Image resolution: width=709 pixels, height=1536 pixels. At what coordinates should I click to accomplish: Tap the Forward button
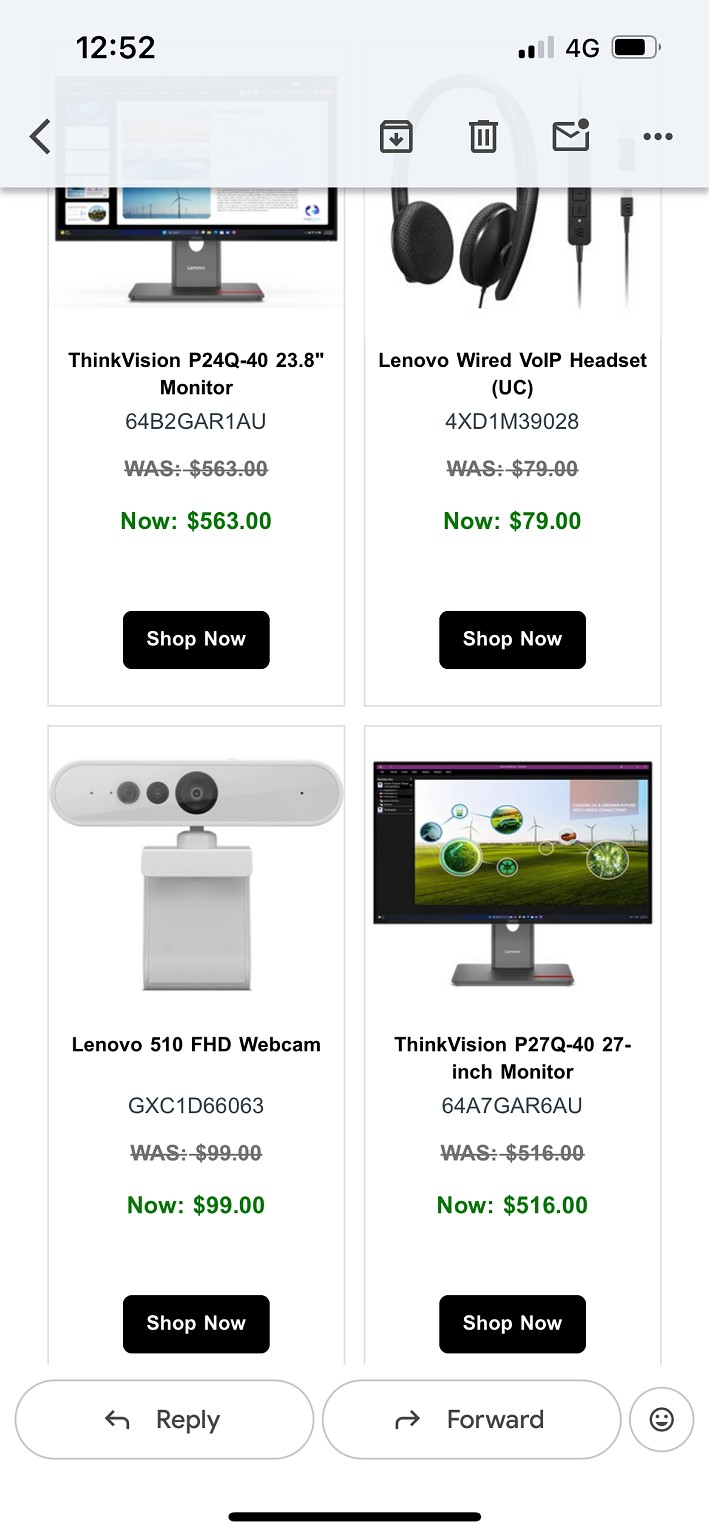[471, 1419]
